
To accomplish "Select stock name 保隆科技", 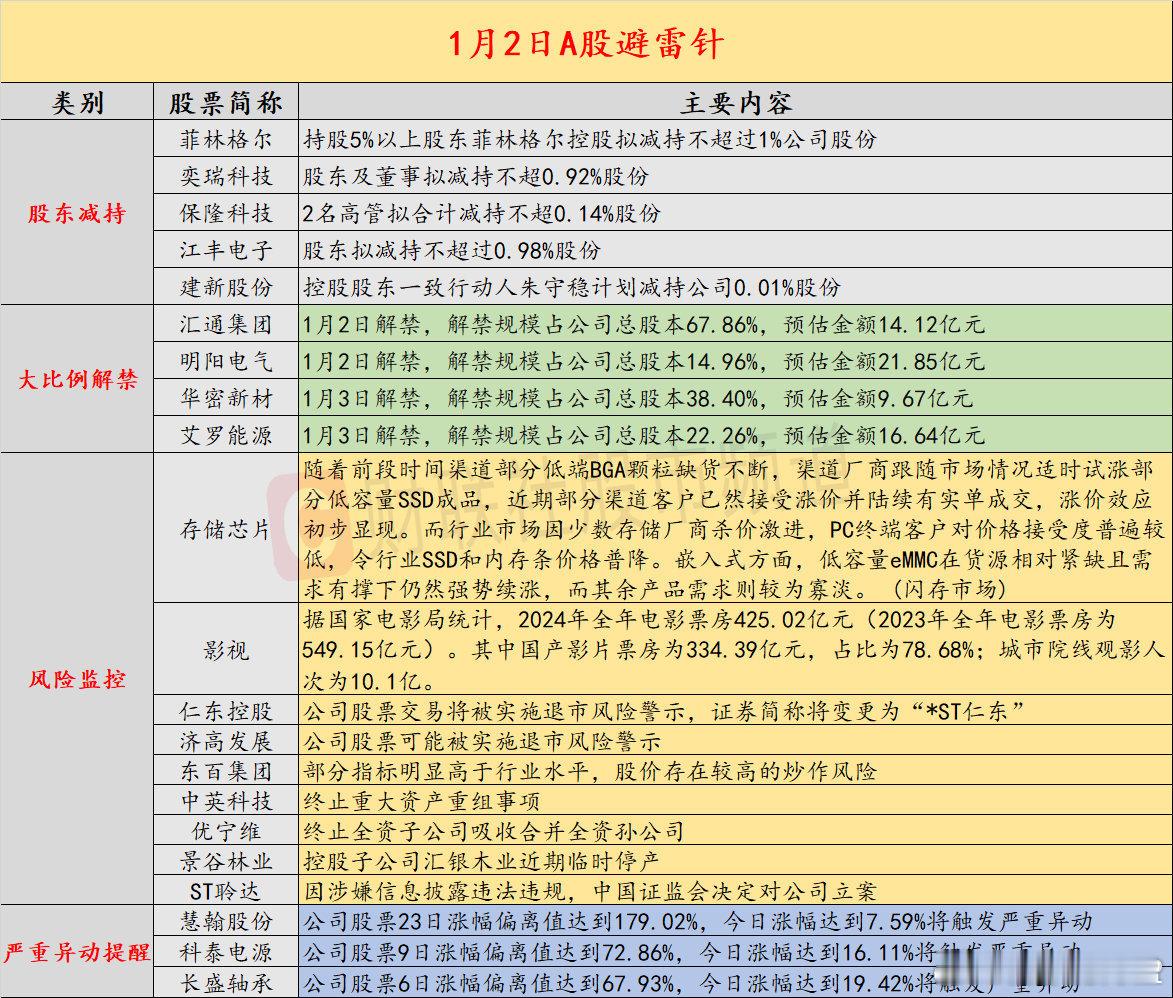I will [x=225, y=213].
